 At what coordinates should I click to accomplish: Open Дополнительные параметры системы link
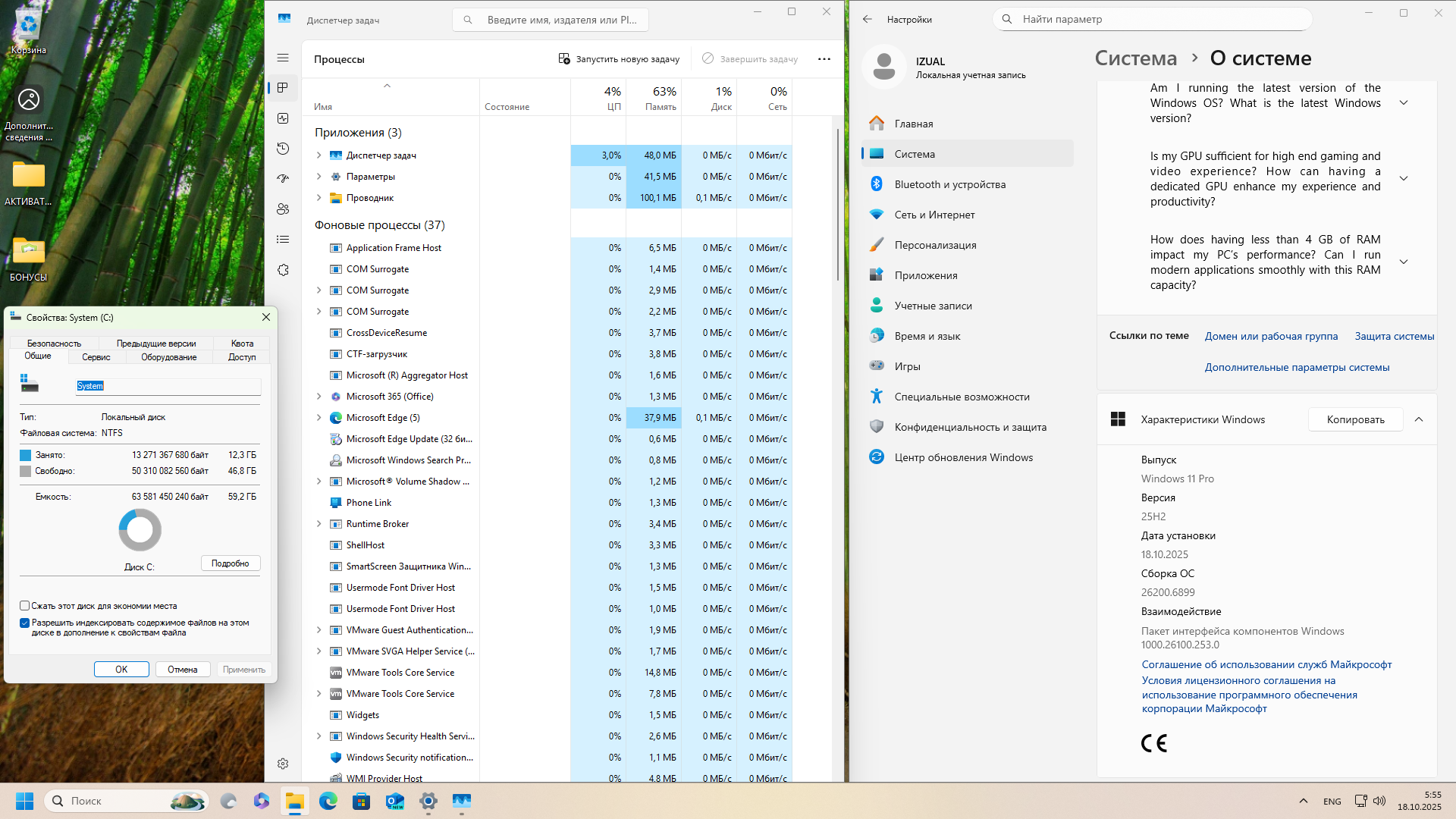pos(1297,367)
